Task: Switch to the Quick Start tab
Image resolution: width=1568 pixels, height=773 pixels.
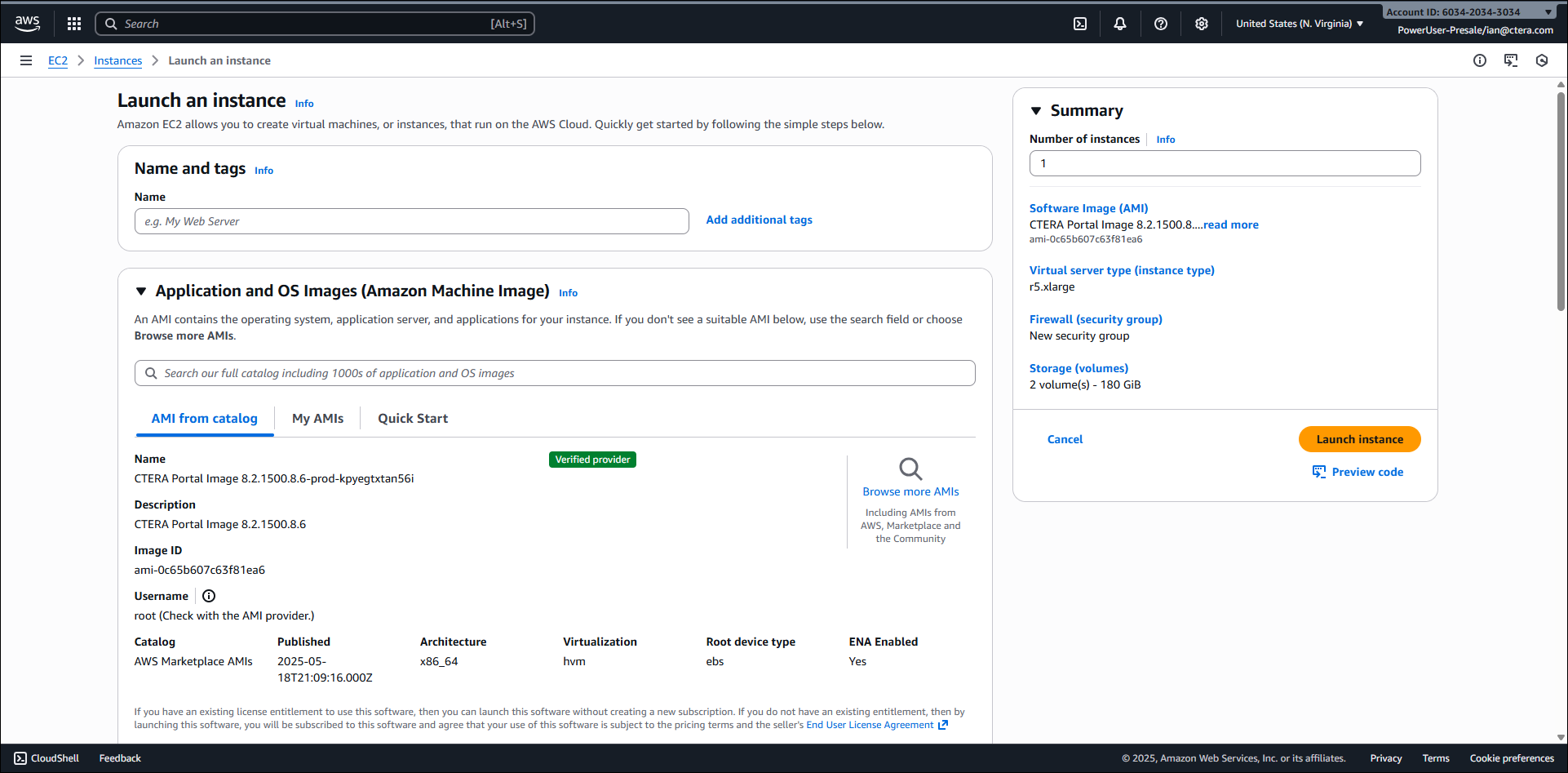Action: [413, 419]
